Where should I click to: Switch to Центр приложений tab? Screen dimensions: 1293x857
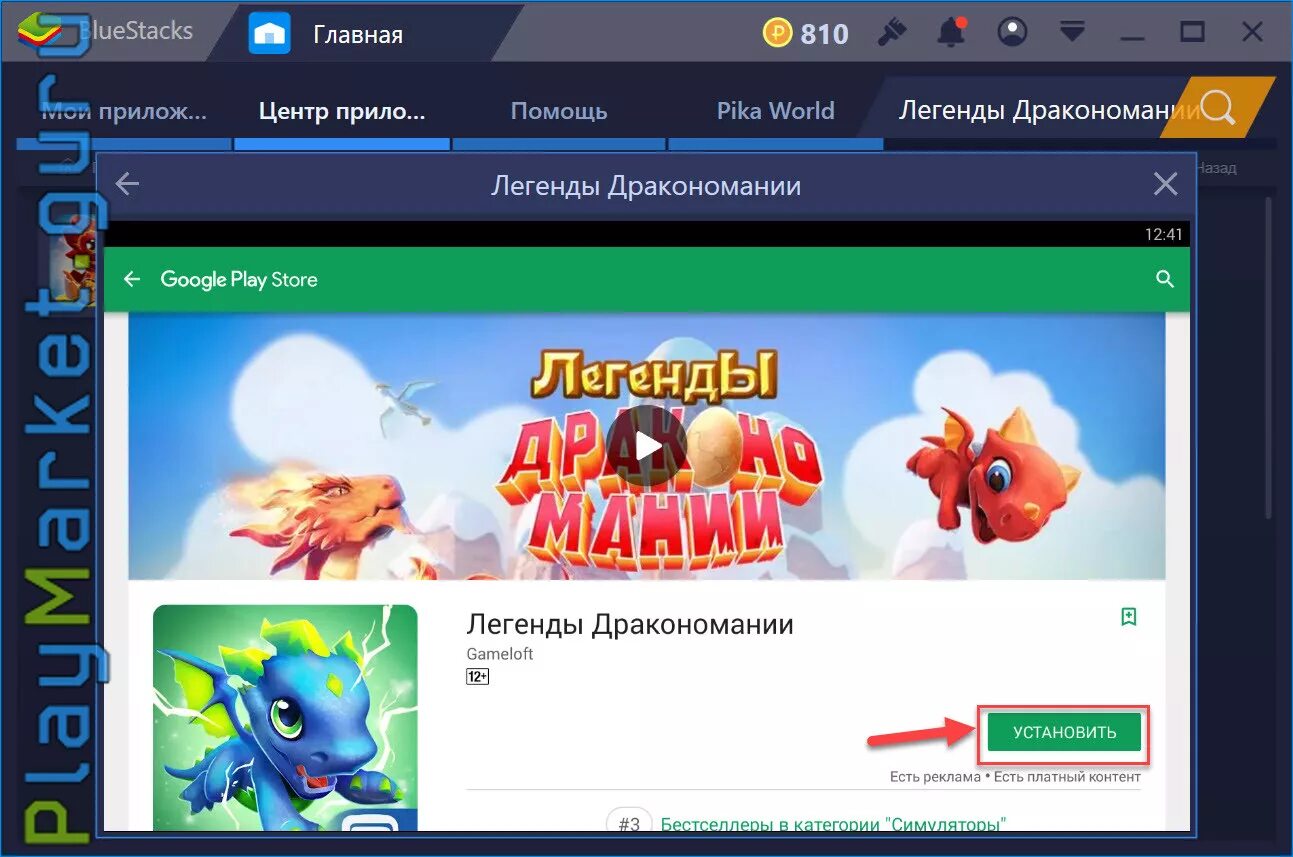(341, 111)
